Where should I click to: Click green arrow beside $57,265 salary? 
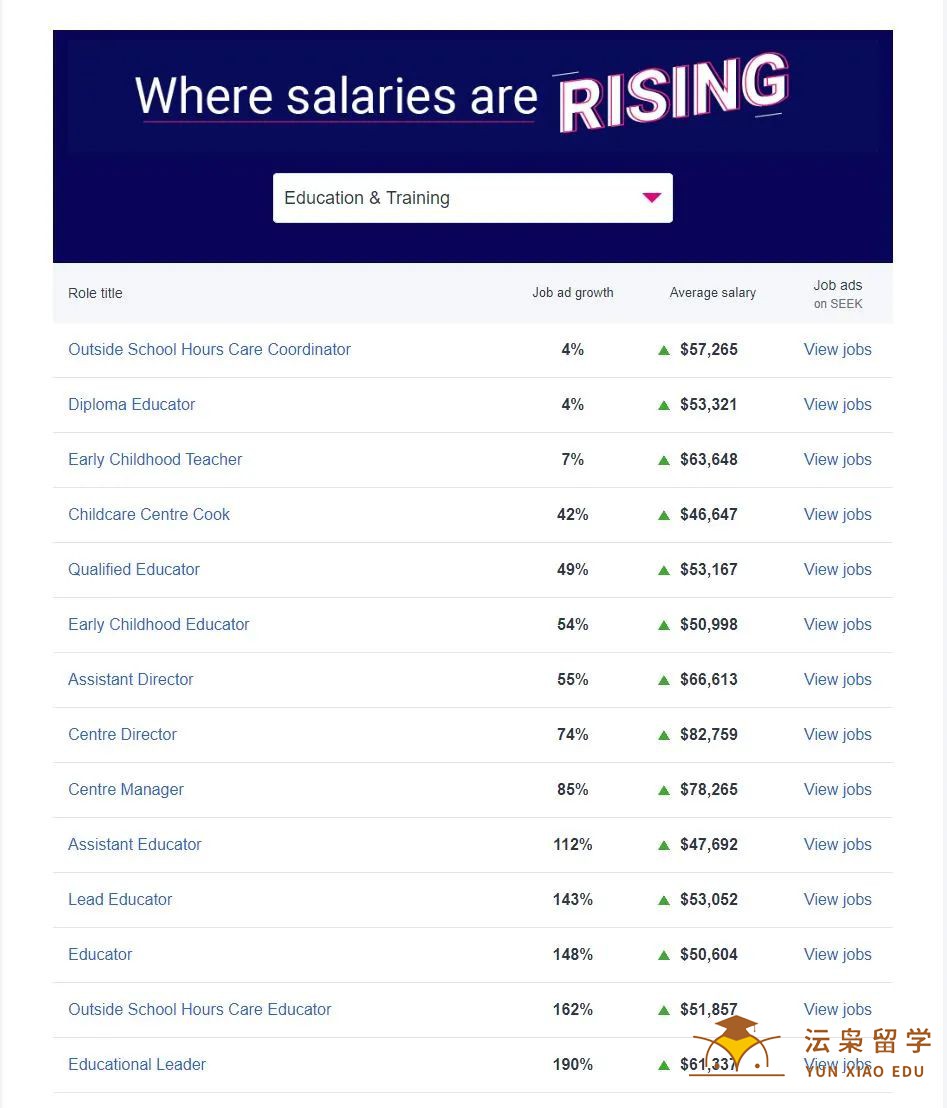pyautogui.click(x=664, y=350)
